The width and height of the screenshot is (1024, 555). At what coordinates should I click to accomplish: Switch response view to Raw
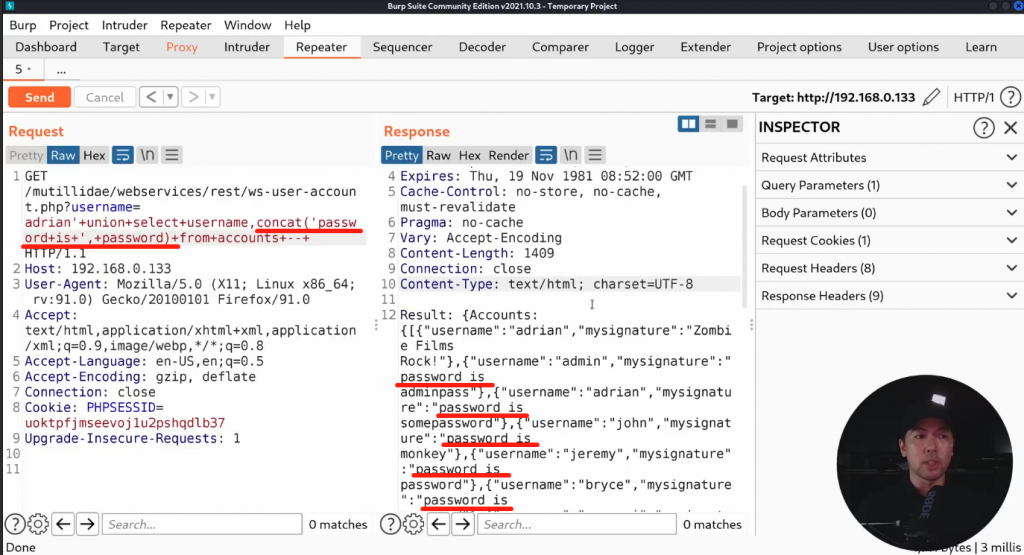[438, 155]
